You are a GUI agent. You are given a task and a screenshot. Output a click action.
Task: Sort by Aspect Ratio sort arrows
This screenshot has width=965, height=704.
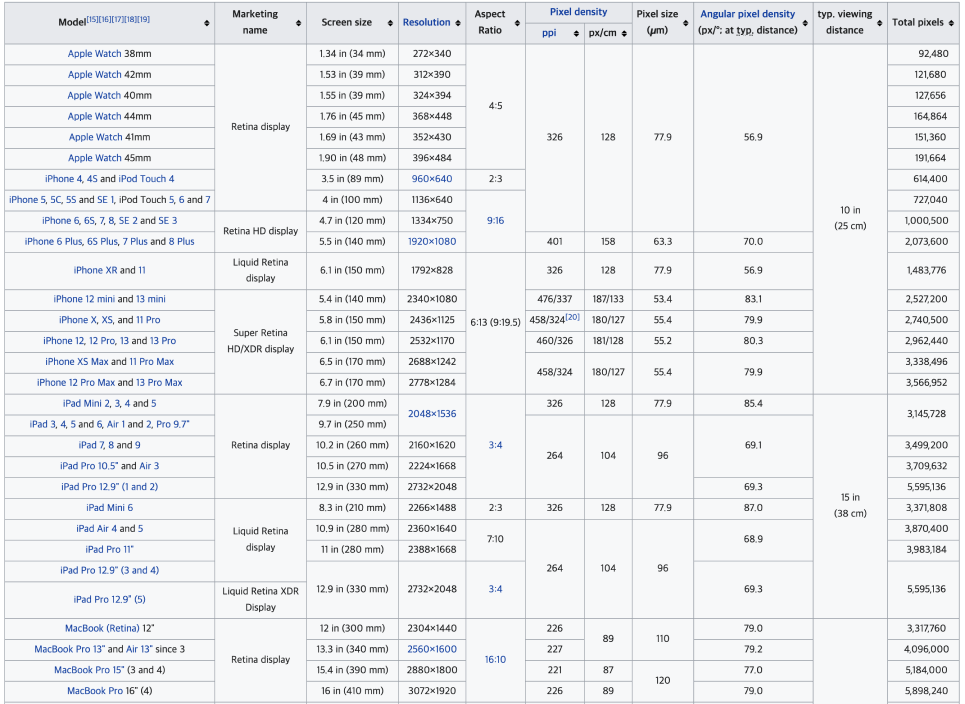pos(517,23)
